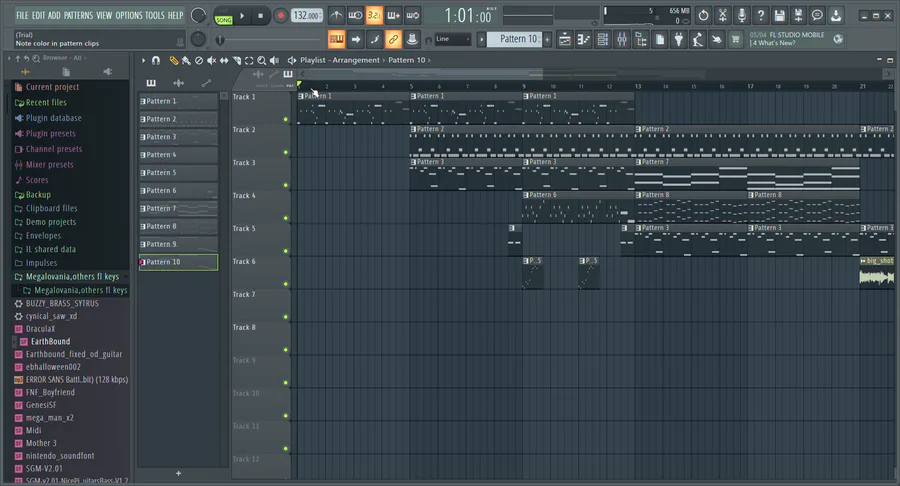Open the TOOLS menu
Screen dimensions: 900x486
click(154, 15)
